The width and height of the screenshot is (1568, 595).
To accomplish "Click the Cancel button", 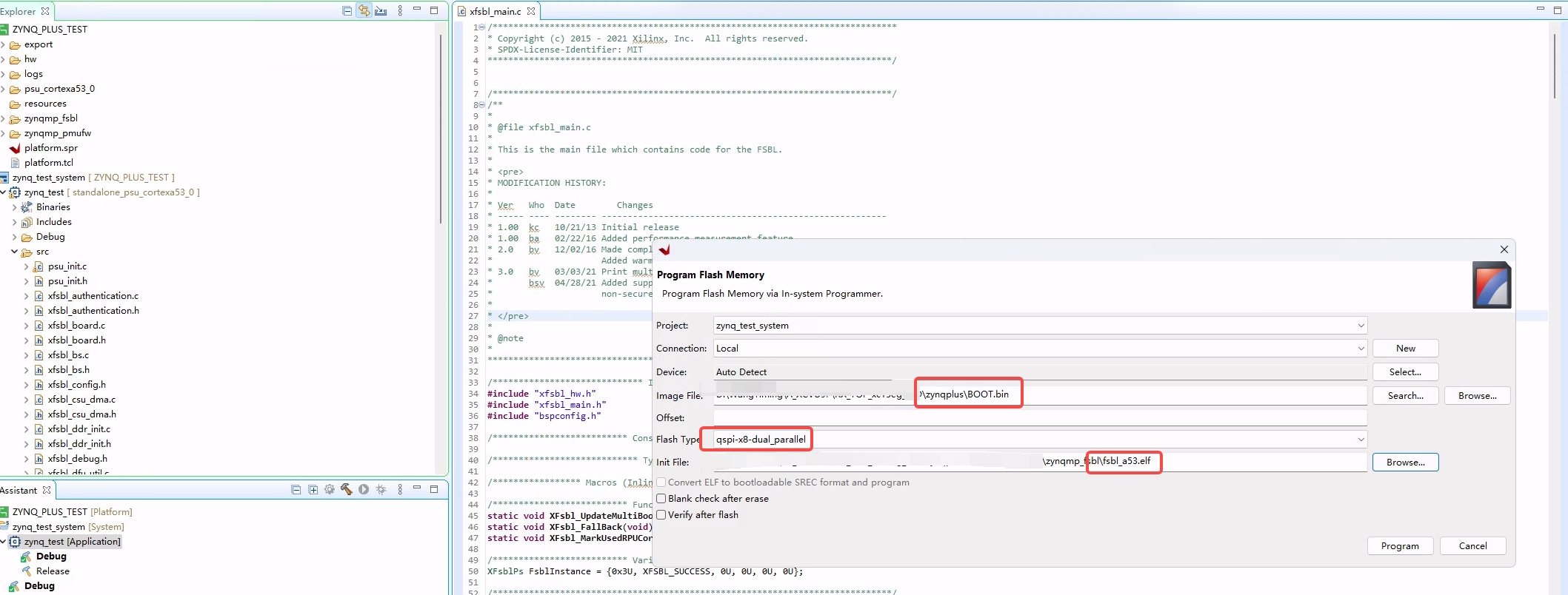I will tap(1472, 545).
